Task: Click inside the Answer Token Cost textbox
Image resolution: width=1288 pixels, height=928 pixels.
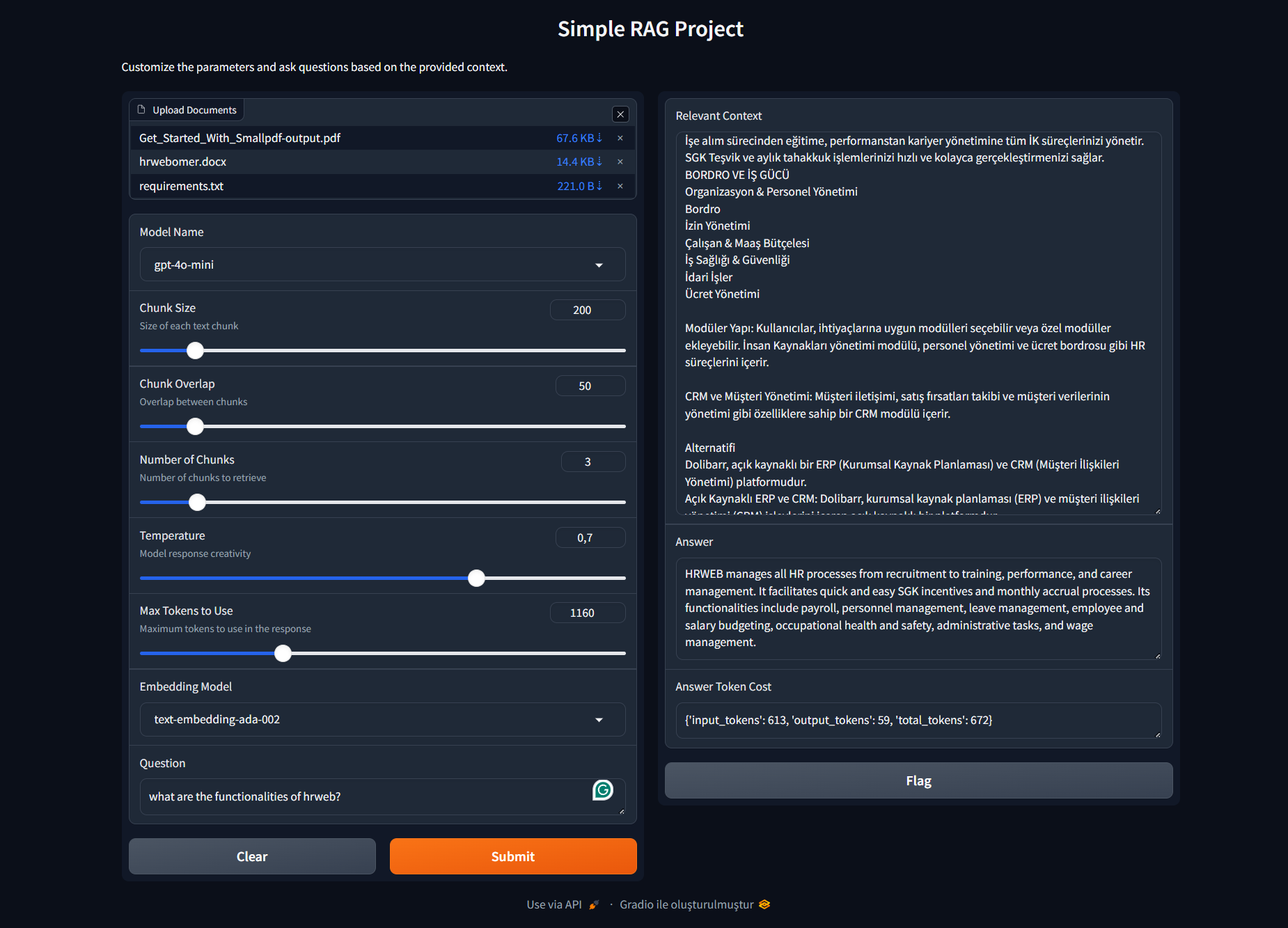Action: pos(918,720)
